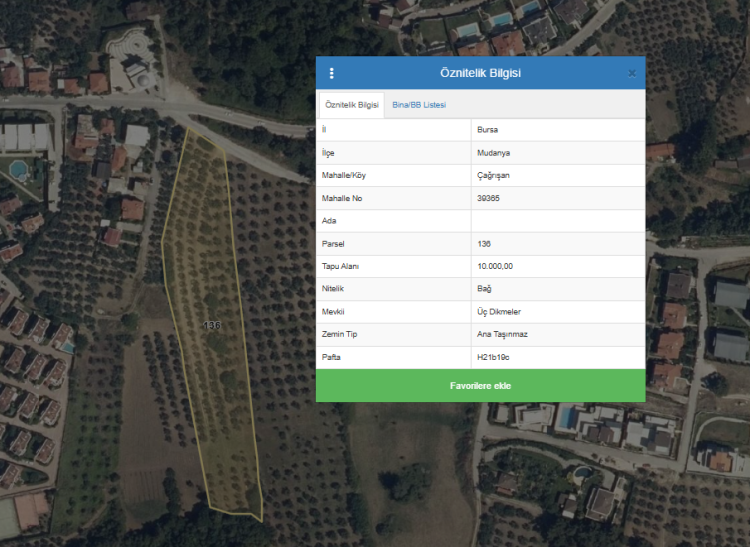Close the Öznitelik Bilgisi dialog
Viewport: 750px width, 547px height.
pos(632,73)
